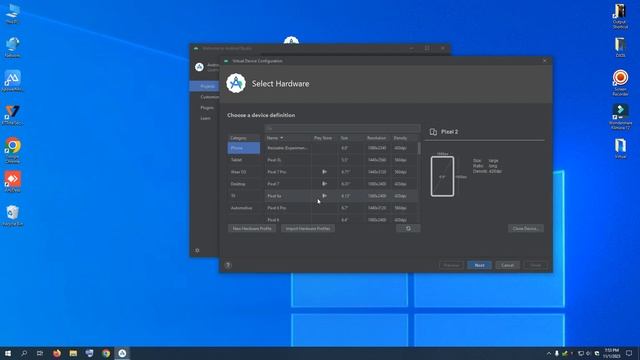Open File Explorer from taskbar
This screenshot has width=640, height=360.
coord(73,353)
